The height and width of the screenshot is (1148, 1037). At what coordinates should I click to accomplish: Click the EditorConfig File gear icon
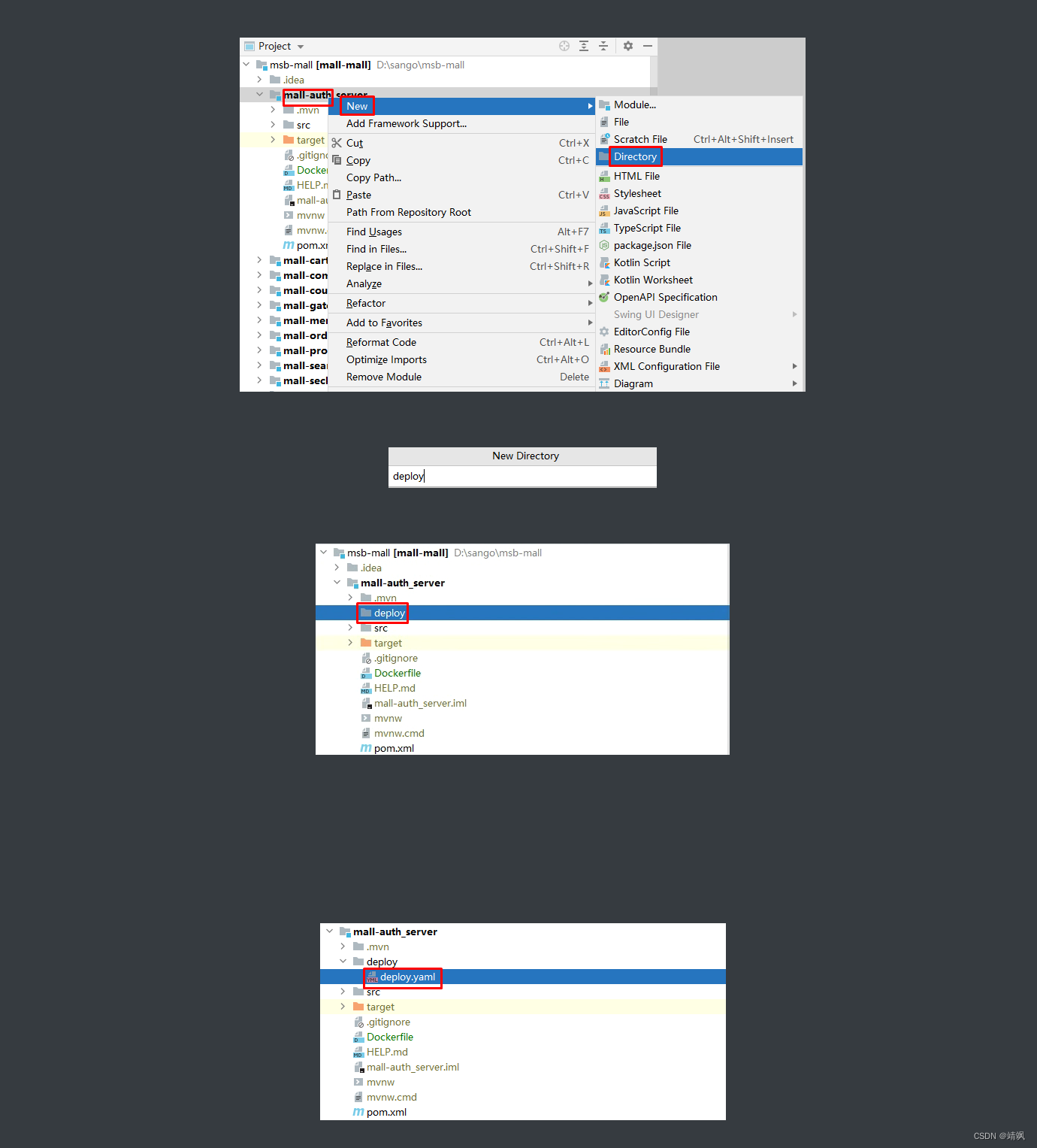[604, 332]
